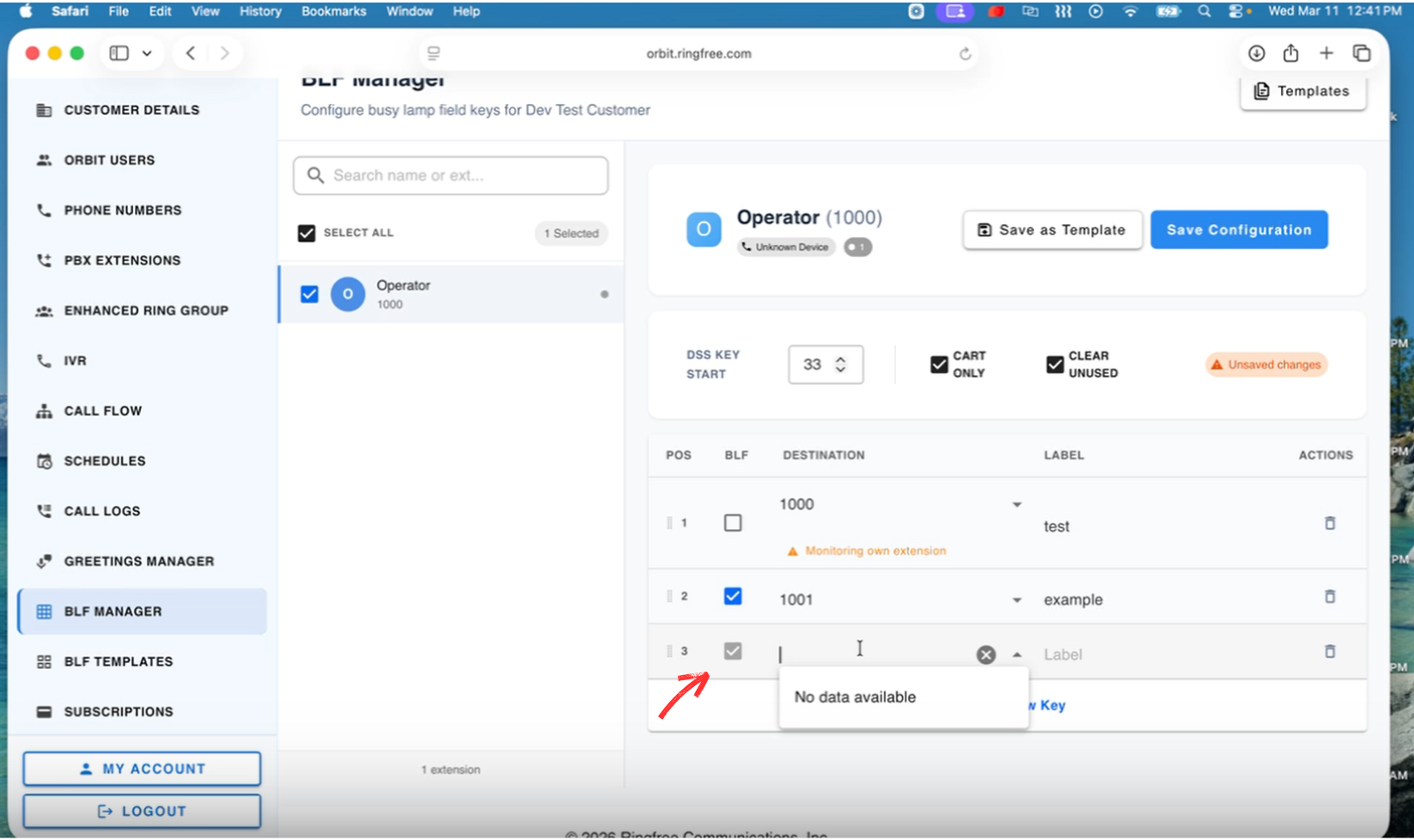Open BLF Templates in the sidebar

coord(119,662)
